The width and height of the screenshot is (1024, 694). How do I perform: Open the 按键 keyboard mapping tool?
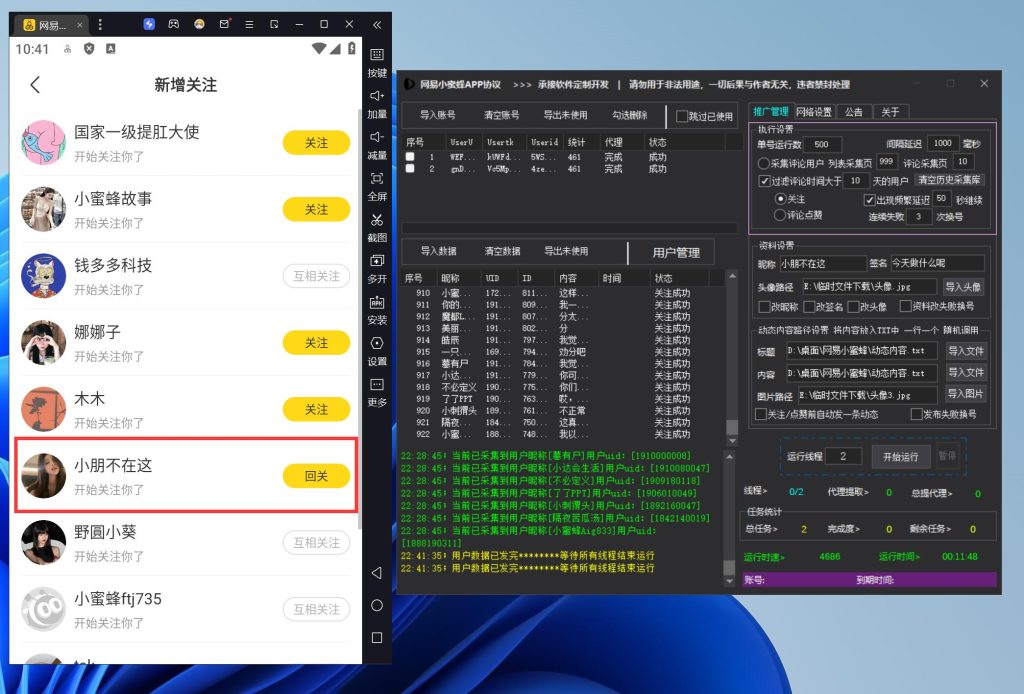coord(377,61)
